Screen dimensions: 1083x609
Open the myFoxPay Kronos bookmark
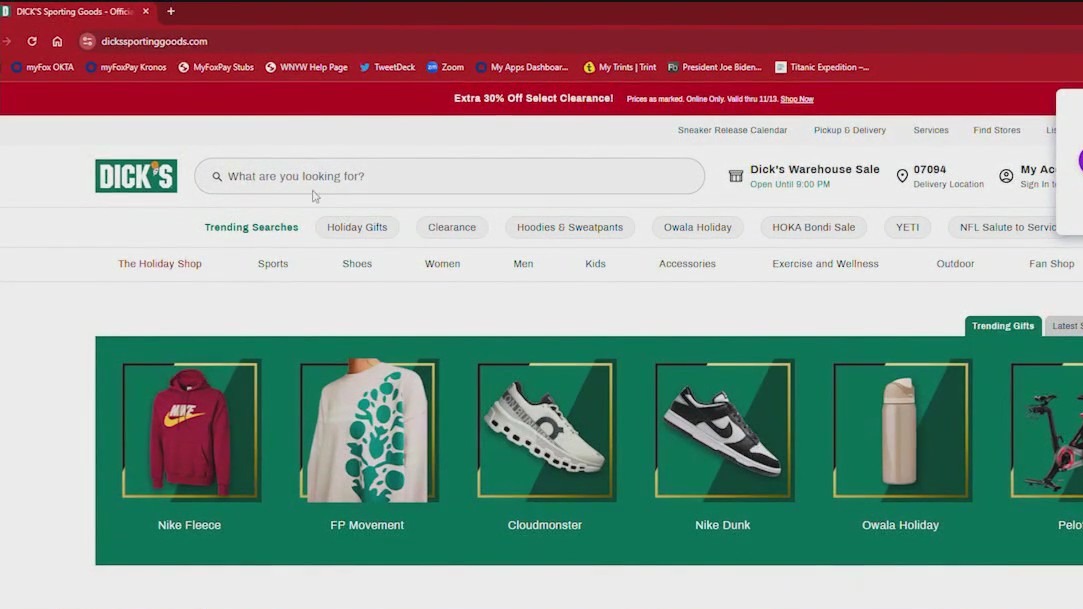pos(126,67)
